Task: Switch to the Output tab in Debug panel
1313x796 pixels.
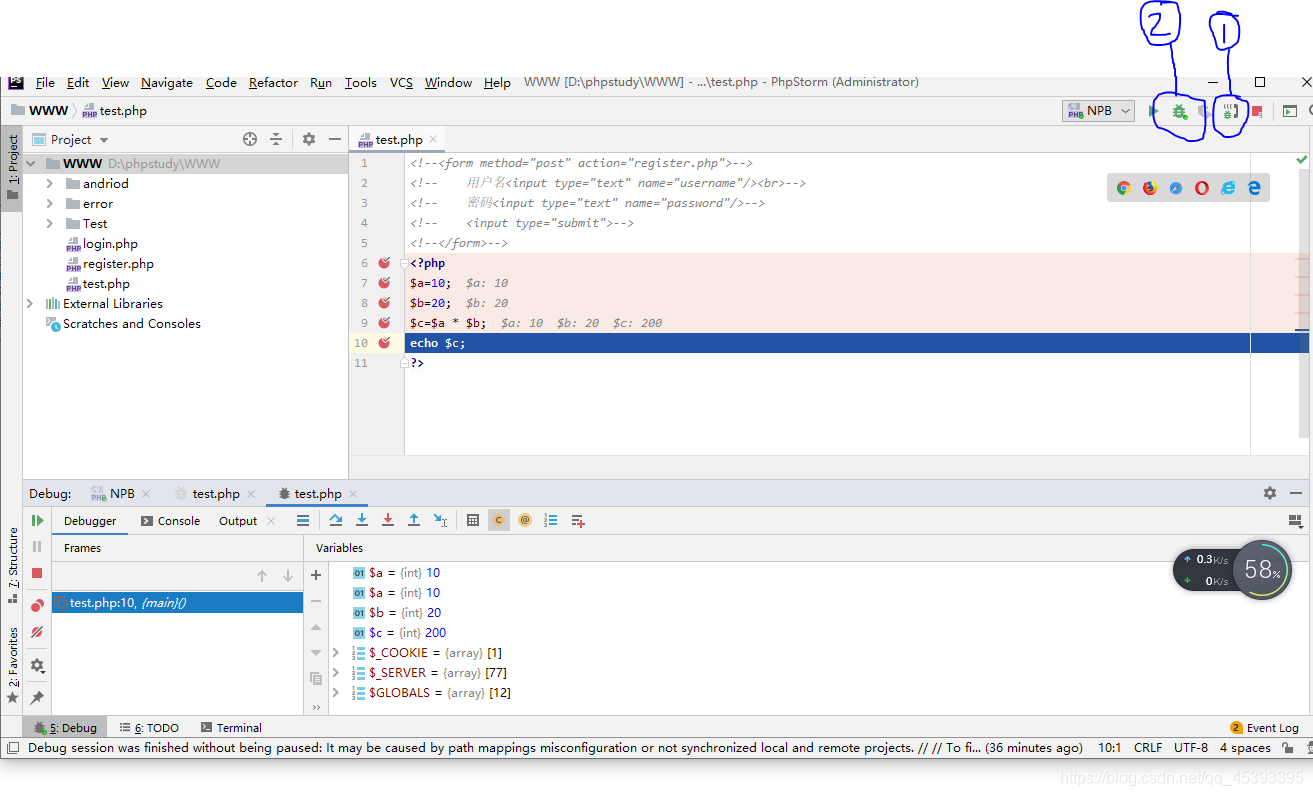Action: tap(238, 521)
